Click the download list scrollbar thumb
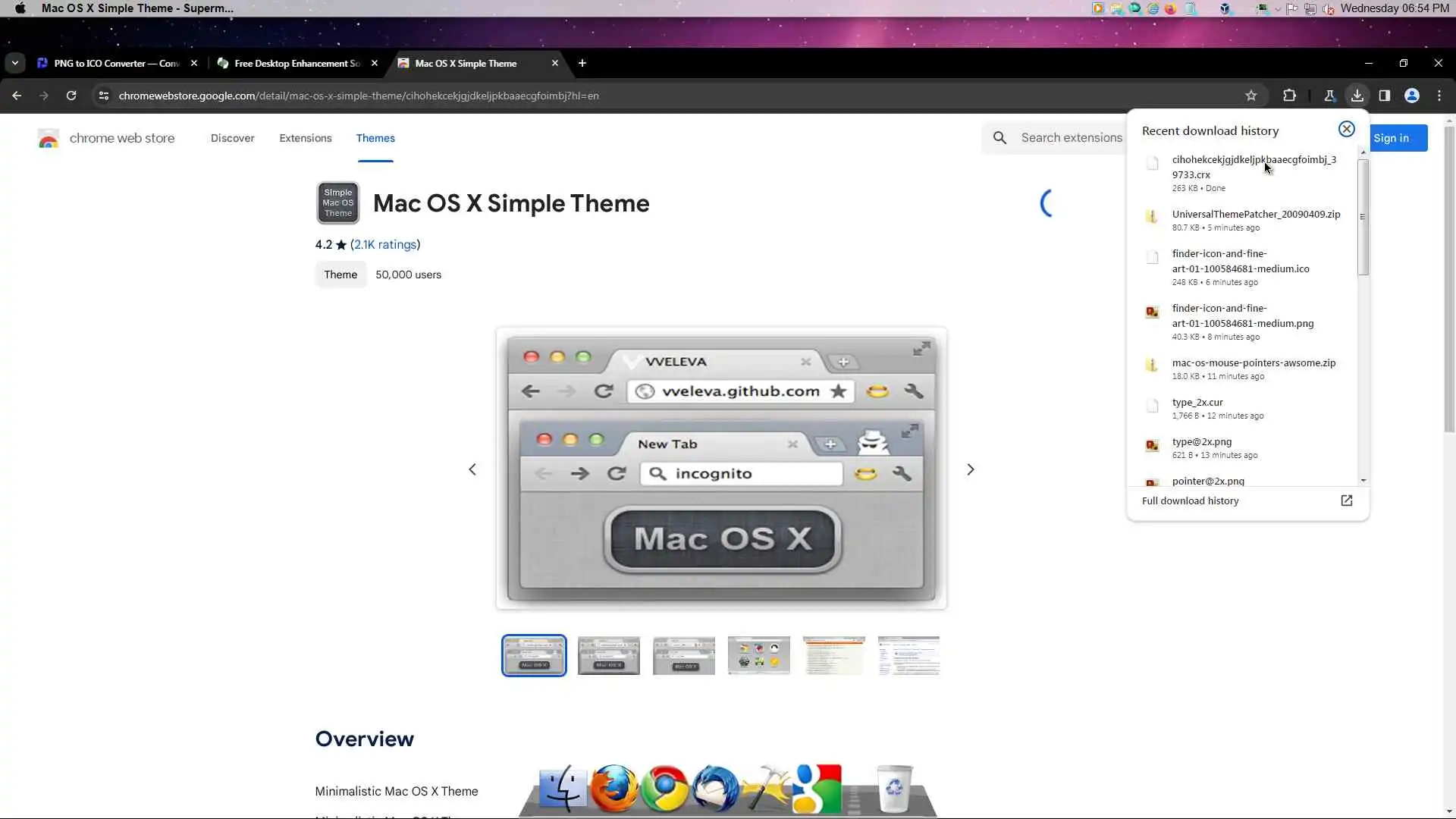 [1363, 216]
